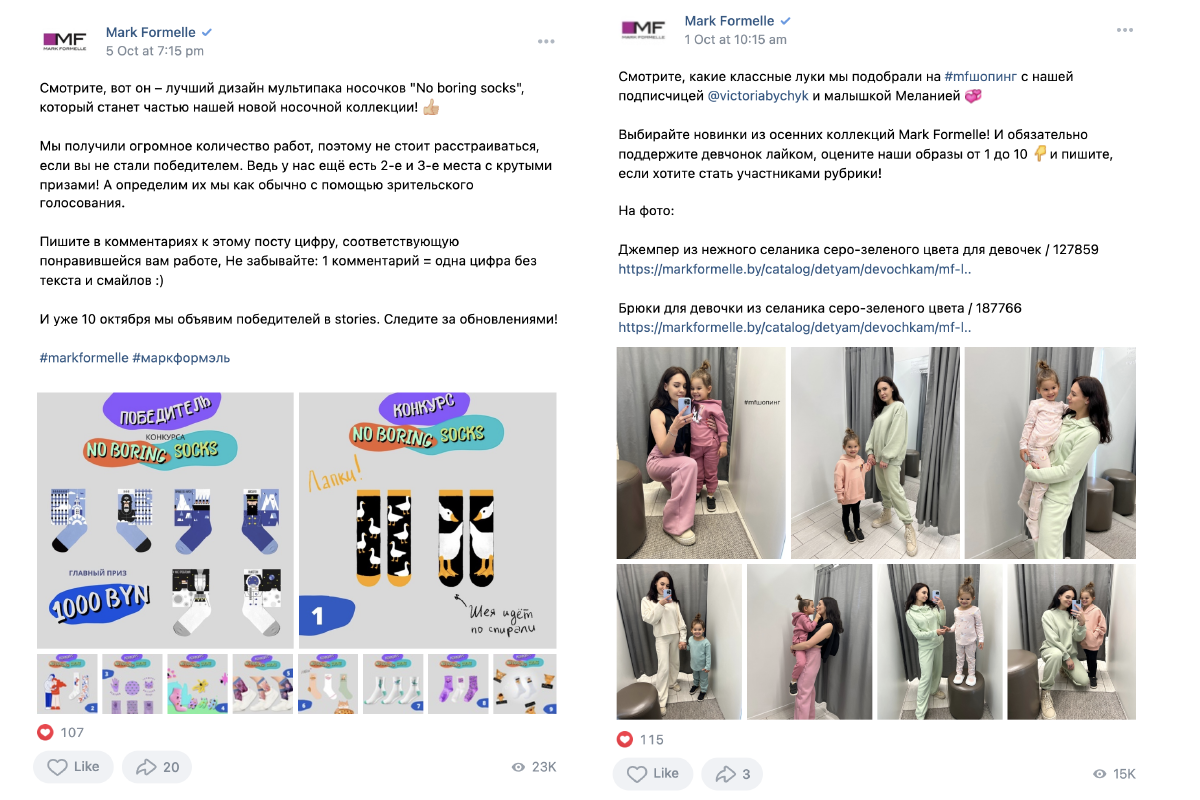Open the red heart reactions count 115
This screenshot has height=800, width=1200.
point(640,739)
